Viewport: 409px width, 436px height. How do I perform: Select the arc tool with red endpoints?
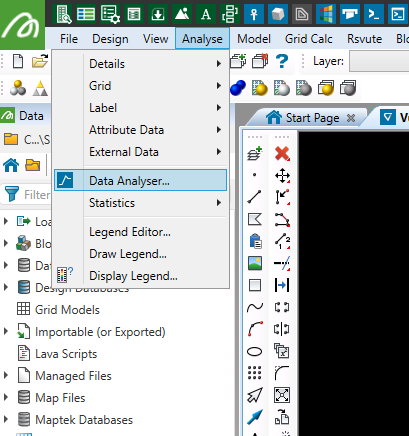click(255, 329)
